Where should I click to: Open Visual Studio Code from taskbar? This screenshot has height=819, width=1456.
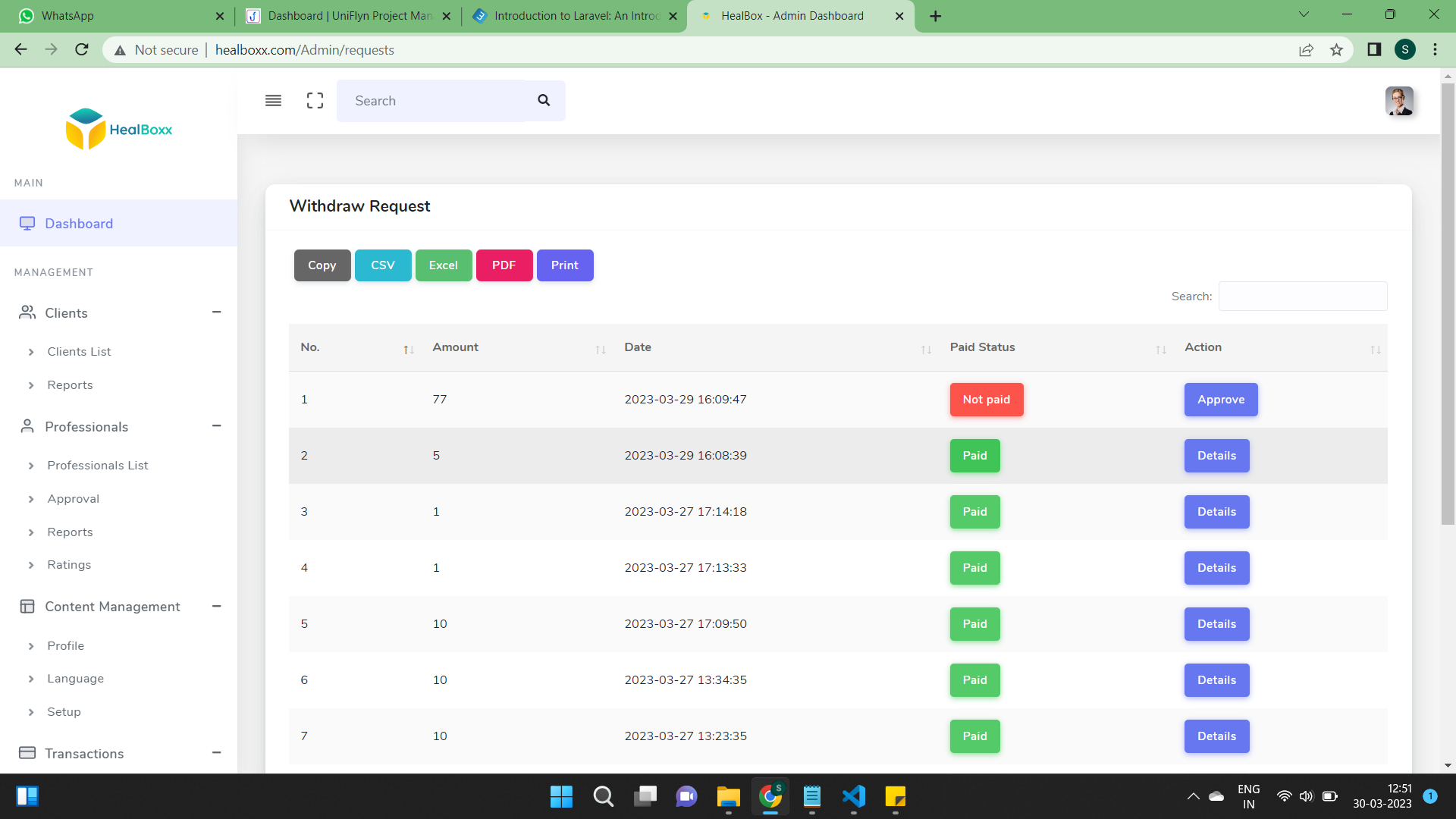click(x=853, y=796)
